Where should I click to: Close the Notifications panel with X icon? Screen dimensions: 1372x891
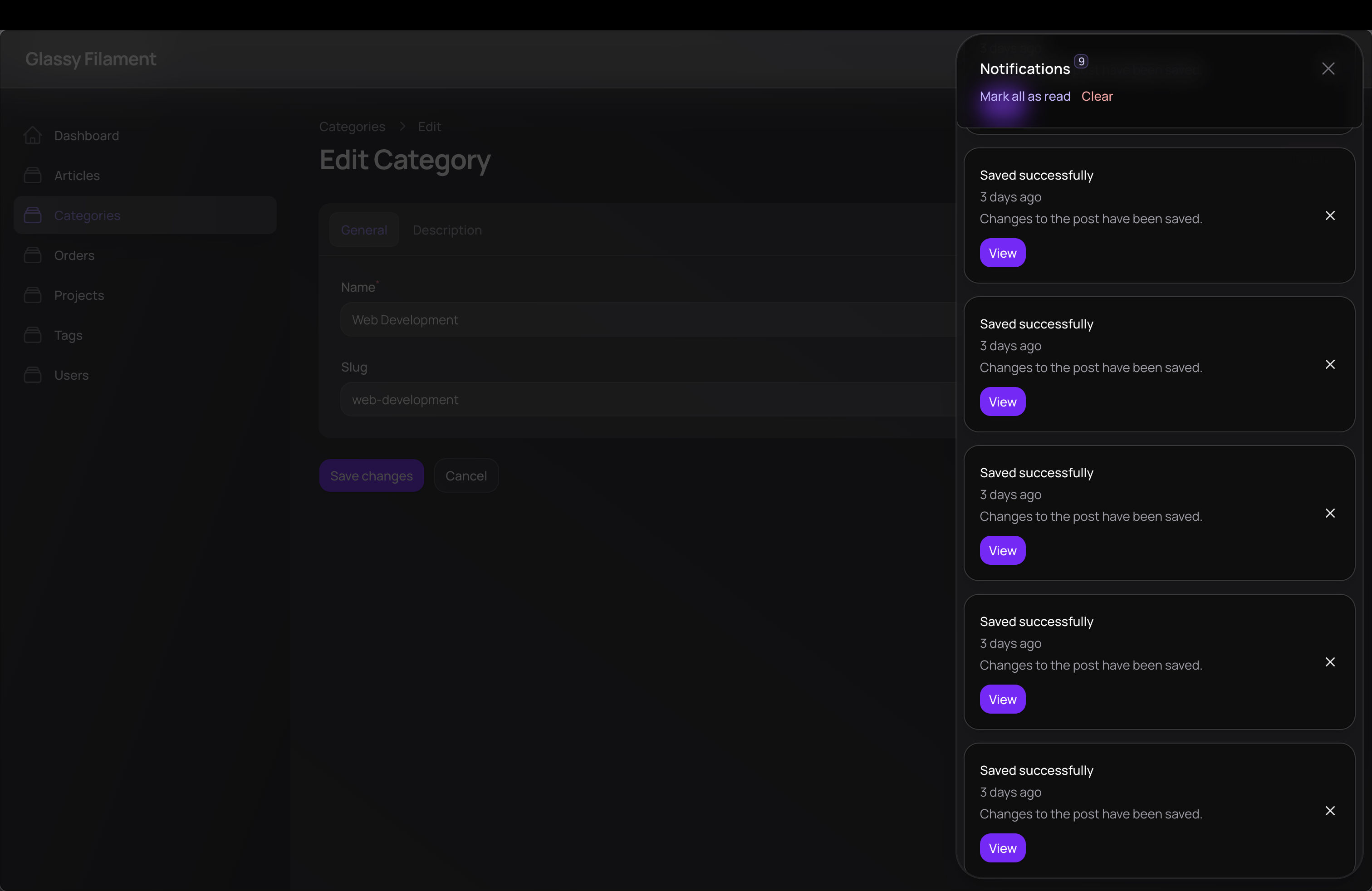[1328, 69]
